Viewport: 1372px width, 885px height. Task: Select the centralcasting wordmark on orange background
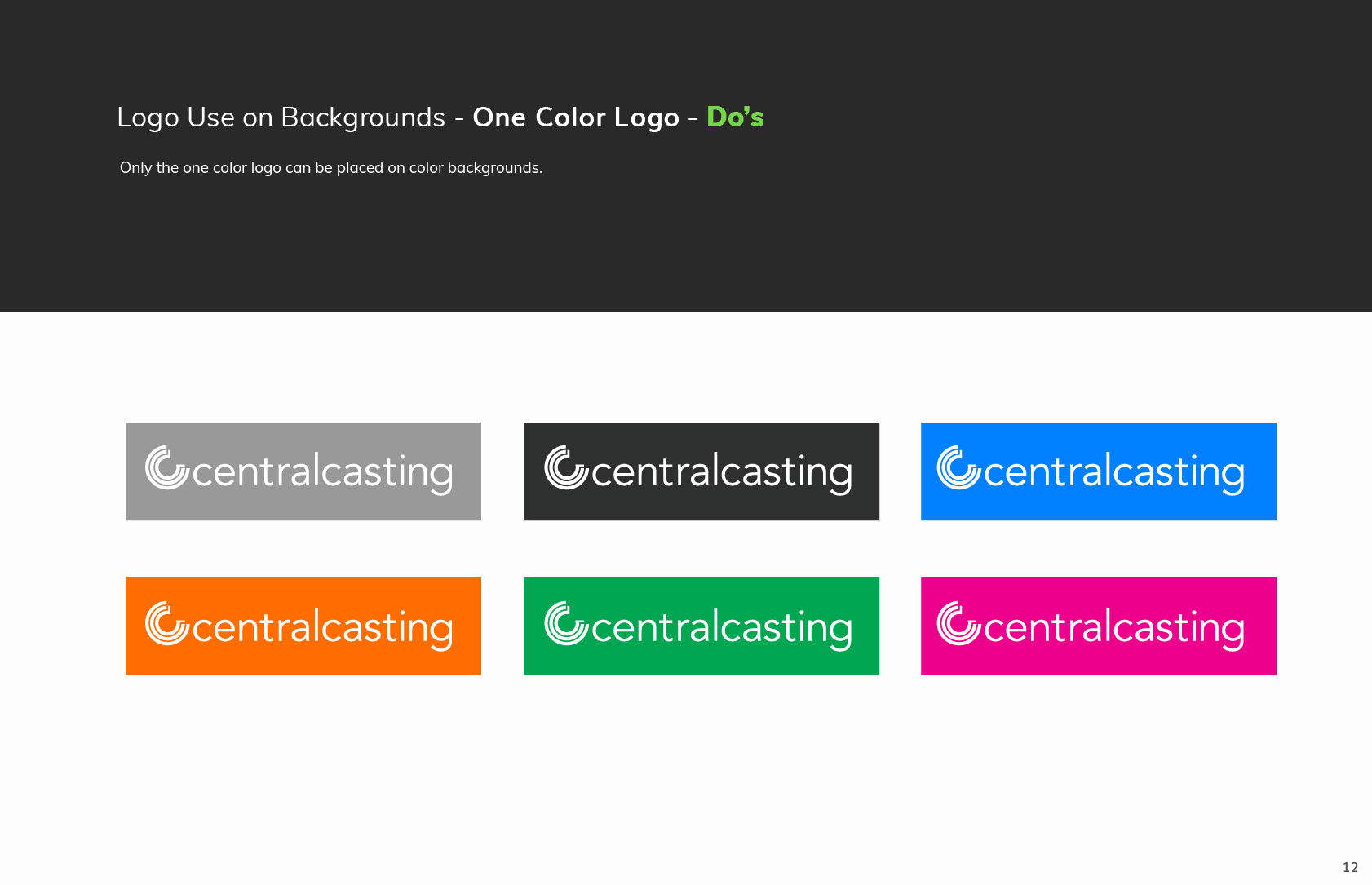click(322, 628)
